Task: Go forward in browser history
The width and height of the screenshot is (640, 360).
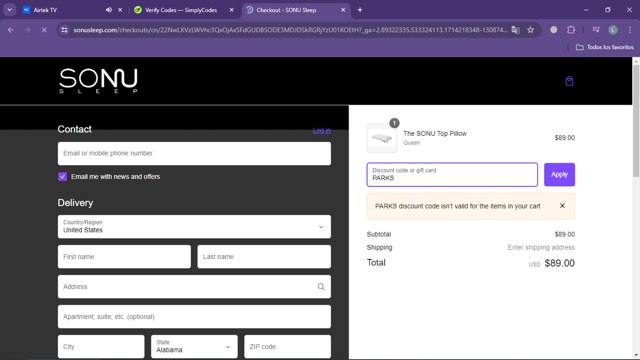Action: (x=27, y=30)
